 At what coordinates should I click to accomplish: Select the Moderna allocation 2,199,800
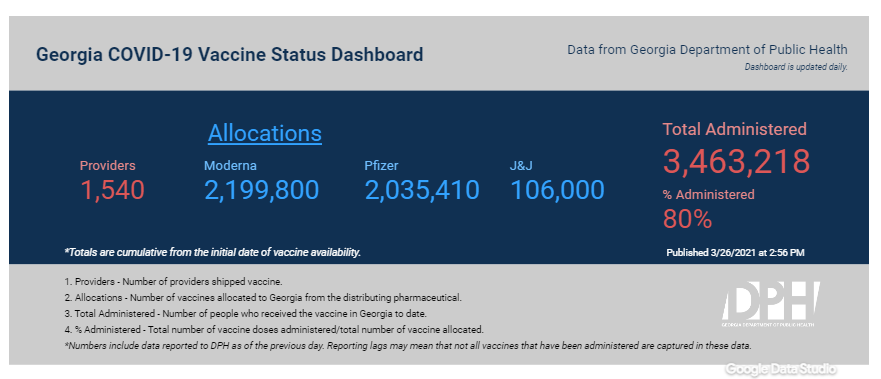[x=261, y=190]
